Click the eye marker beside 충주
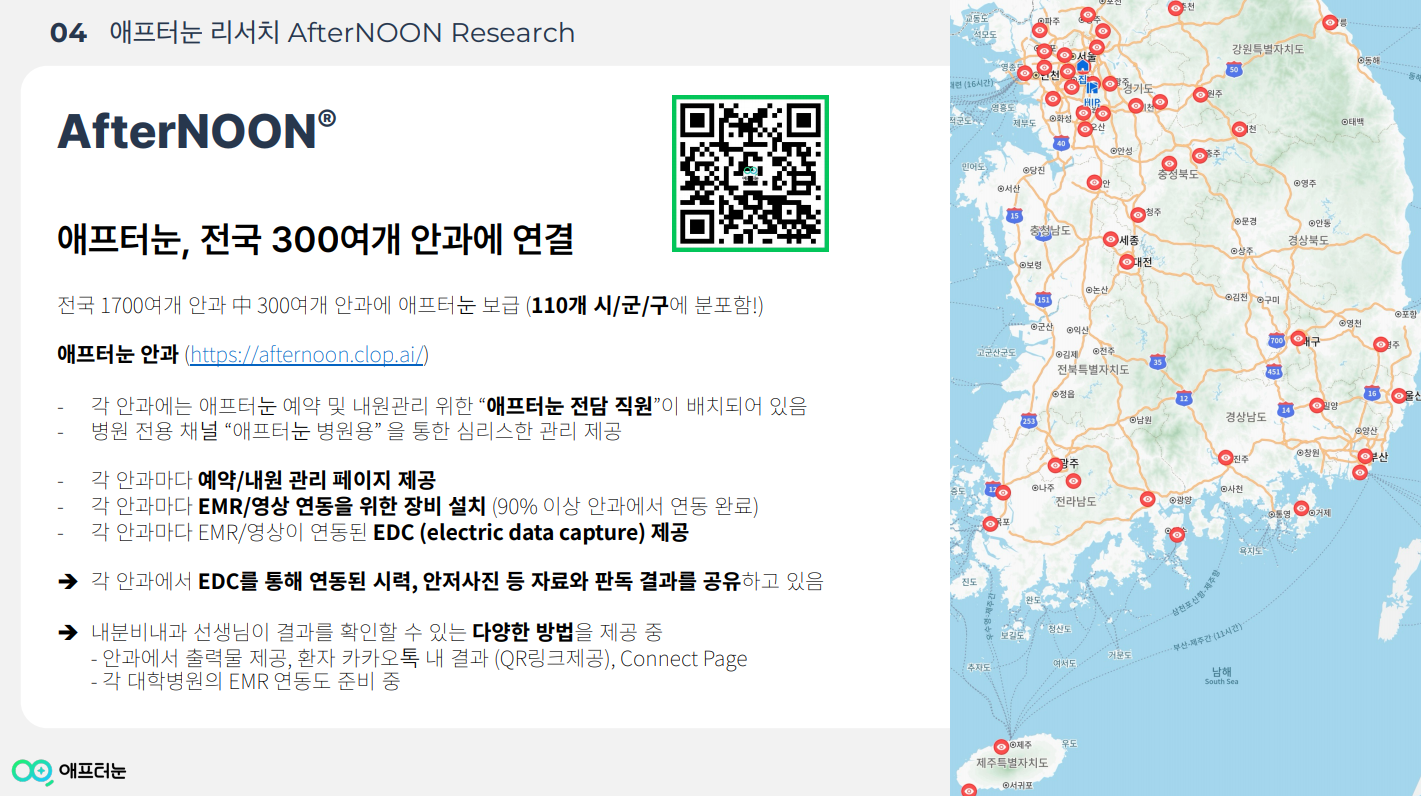 1199,155
